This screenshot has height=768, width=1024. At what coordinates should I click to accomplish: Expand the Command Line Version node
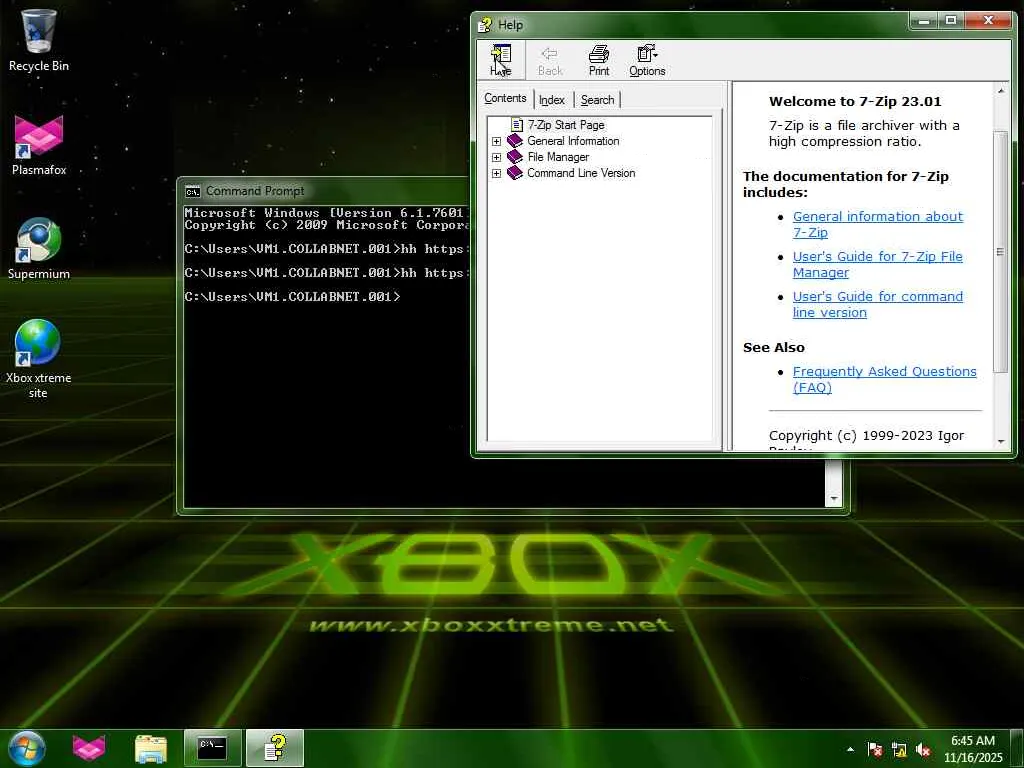coord(496,173)
